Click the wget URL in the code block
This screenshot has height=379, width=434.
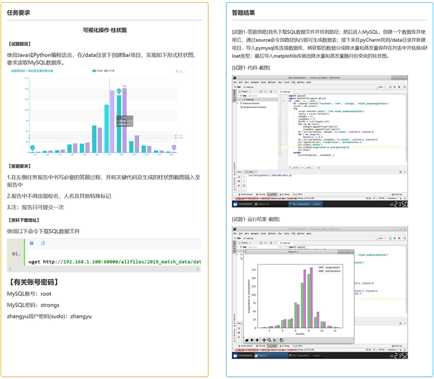click(122, 262)
